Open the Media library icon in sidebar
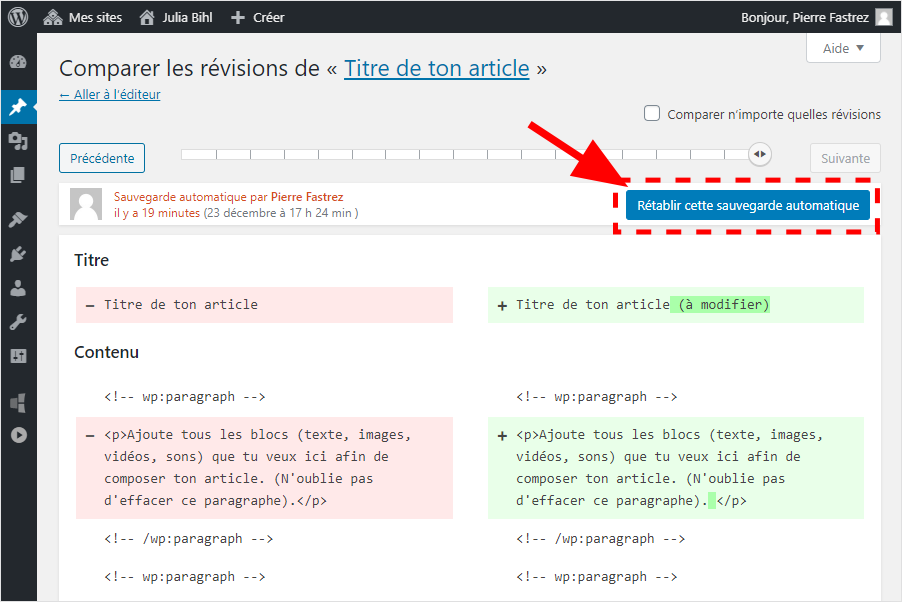 pos(18,141)
